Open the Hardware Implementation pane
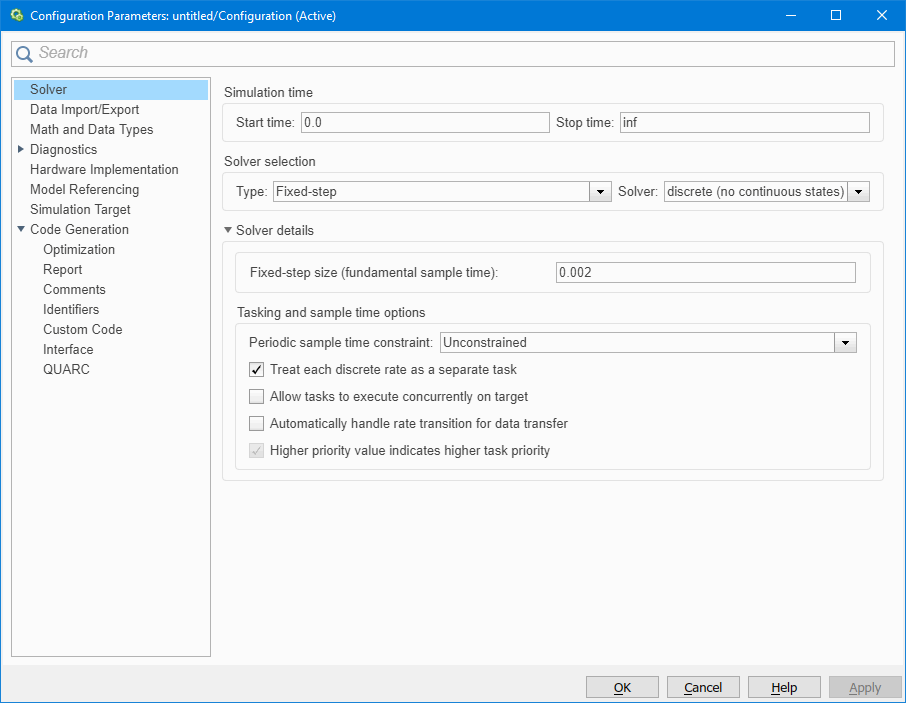 [x=104, y=170]
